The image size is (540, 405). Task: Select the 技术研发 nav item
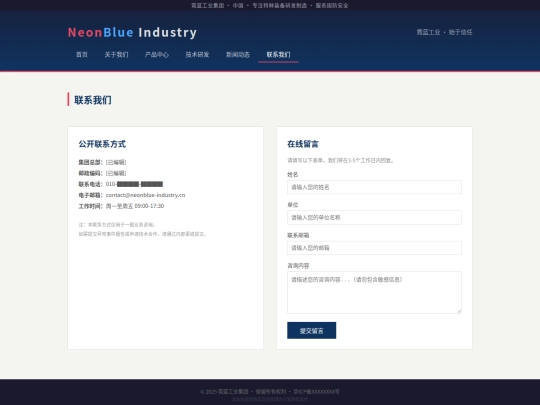tap(197, 55)
